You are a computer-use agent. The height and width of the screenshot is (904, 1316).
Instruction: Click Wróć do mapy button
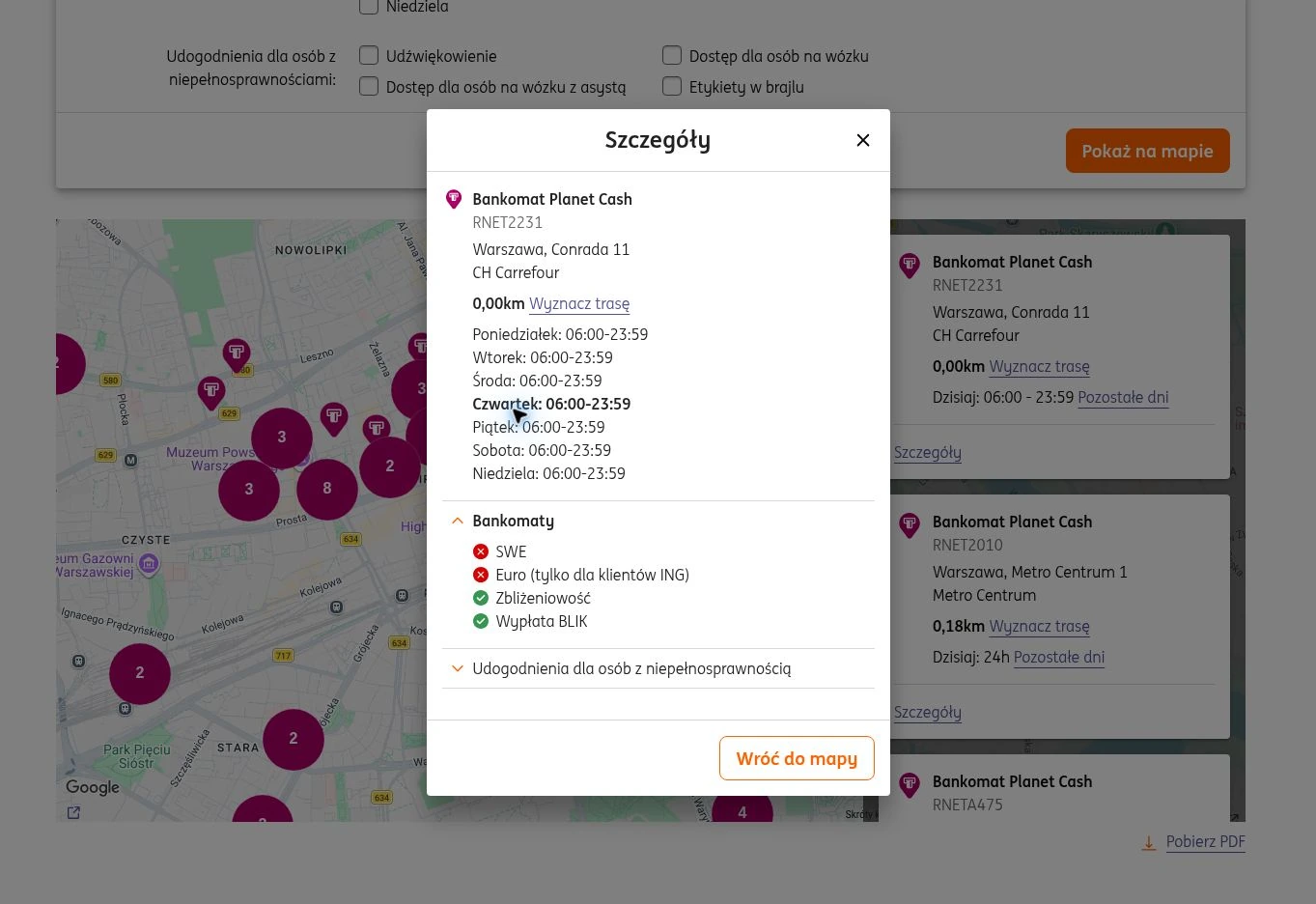click(797, 758)
